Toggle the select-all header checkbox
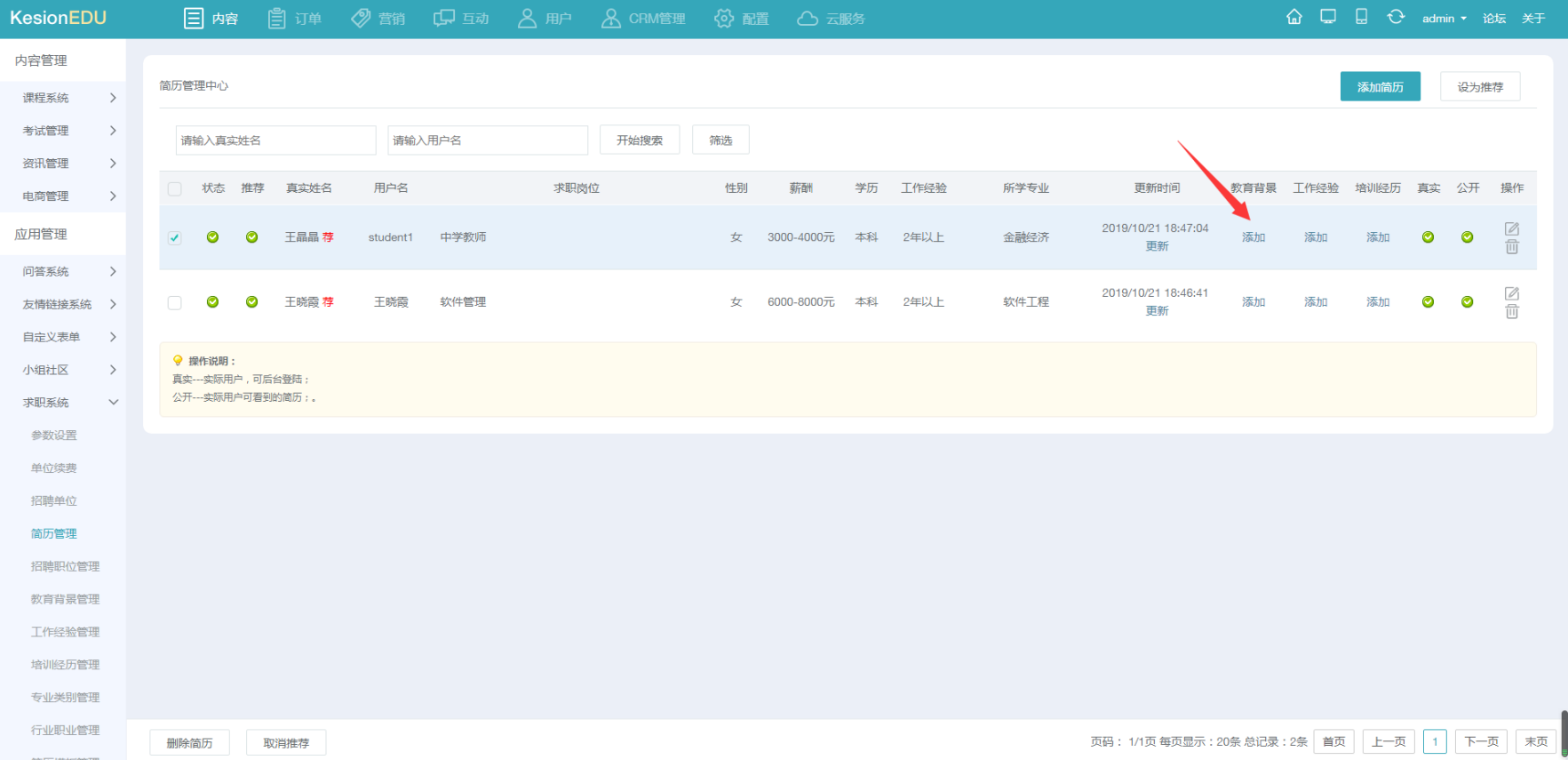This screenshot has height=760, width=1568. (x=175, y=188)
